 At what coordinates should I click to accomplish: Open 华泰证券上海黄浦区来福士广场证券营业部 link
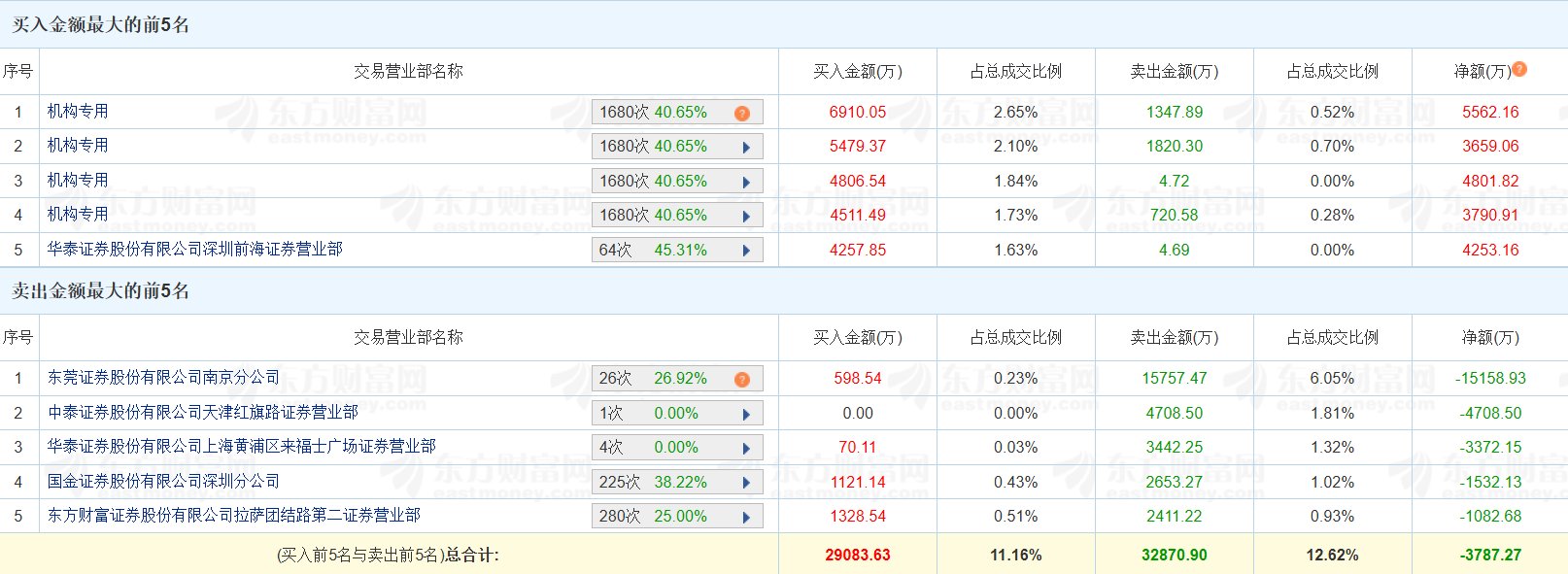pyautogui.click(x=241, y=447)
